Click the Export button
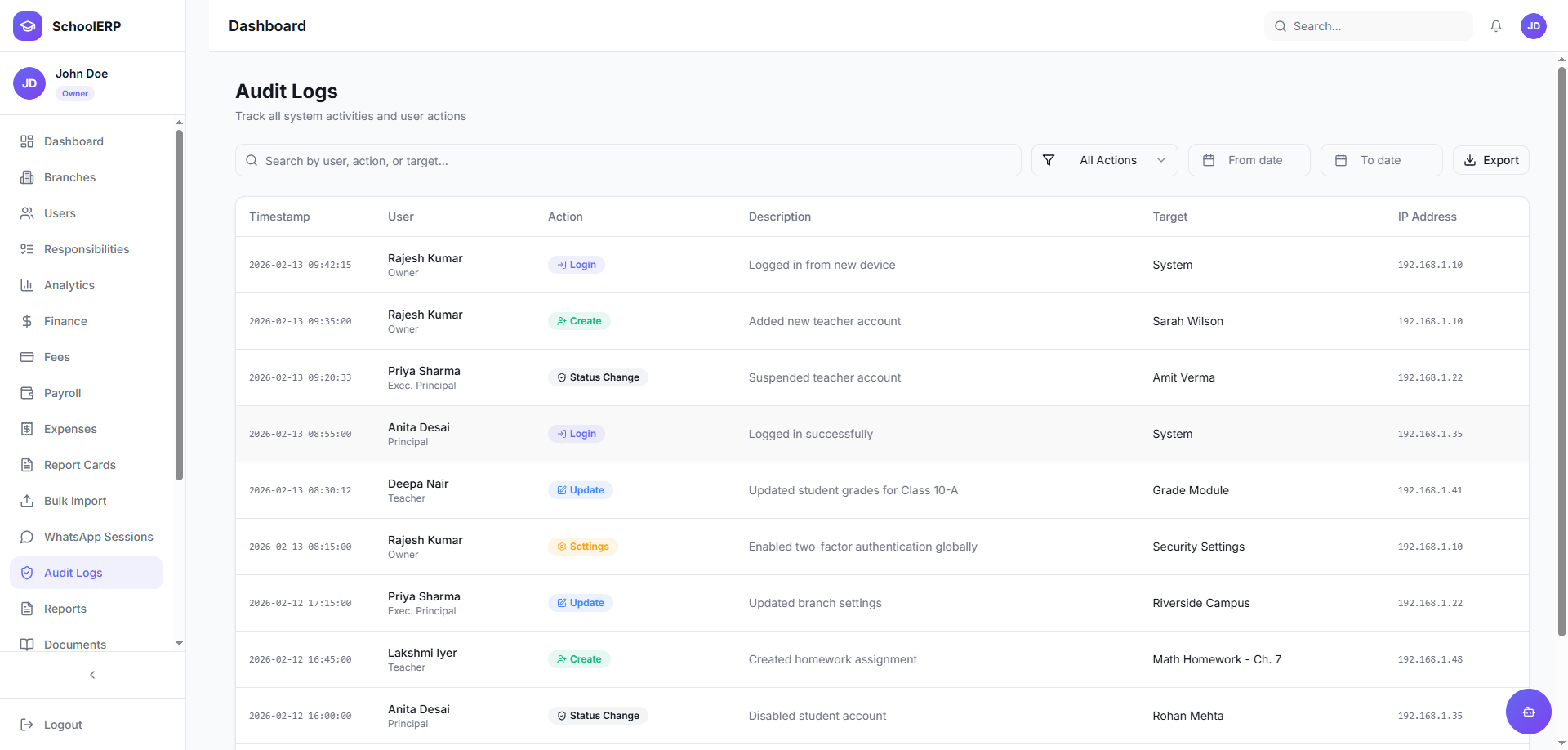This screenshot has height=750, width=1568. pyautogui.click(x=1490, y=160)
